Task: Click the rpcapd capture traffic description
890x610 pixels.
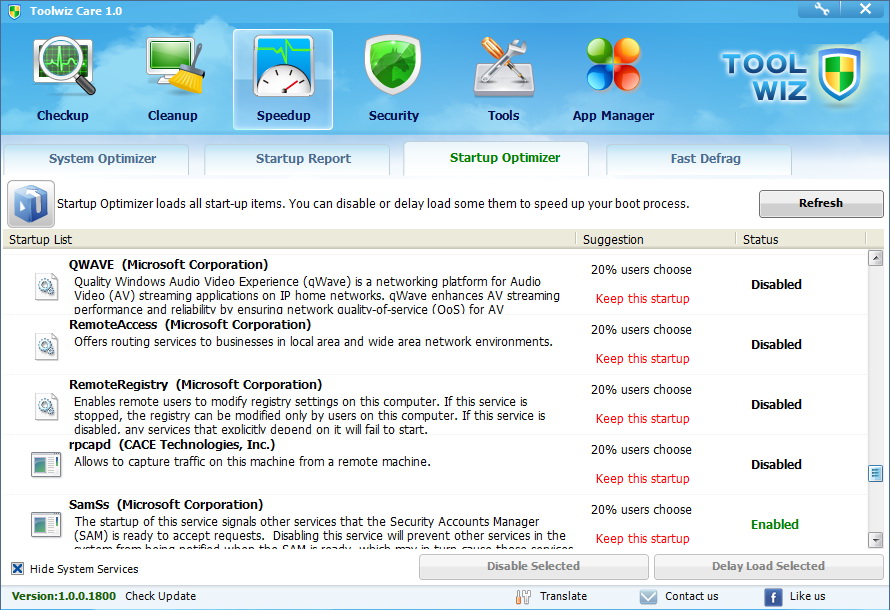Action: tap(252, 462)
